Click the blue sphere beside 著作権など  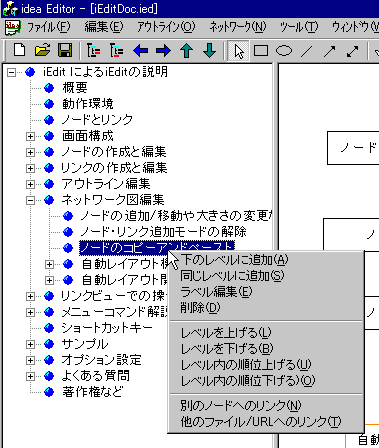point(49,392)
